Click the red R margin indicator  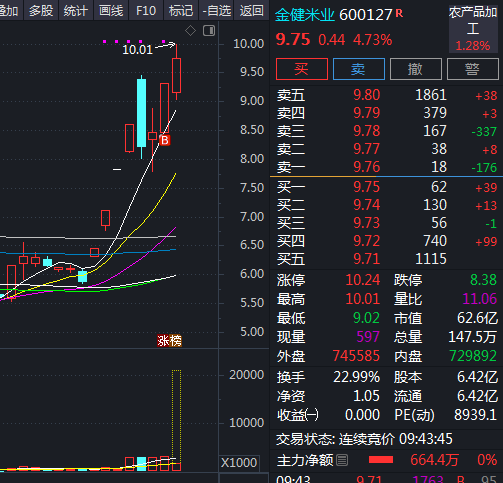[399, 13]
